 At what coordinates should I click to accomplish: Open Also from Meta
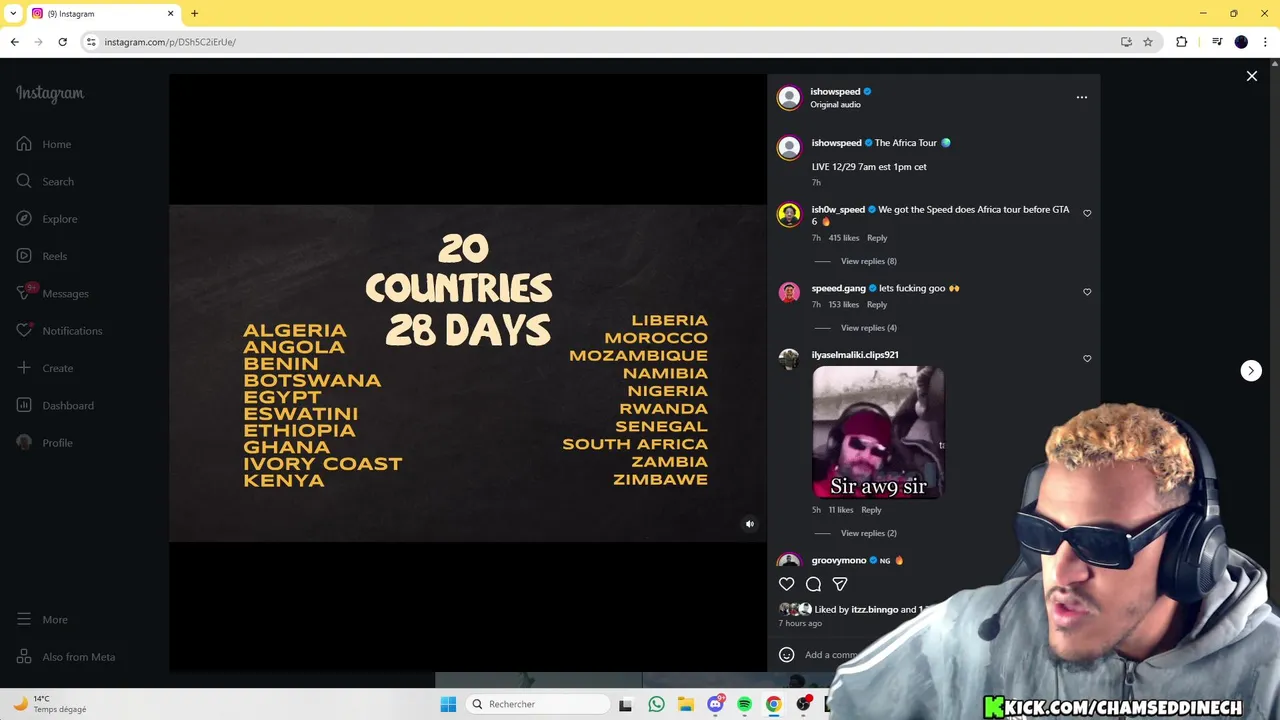point(66,657)
